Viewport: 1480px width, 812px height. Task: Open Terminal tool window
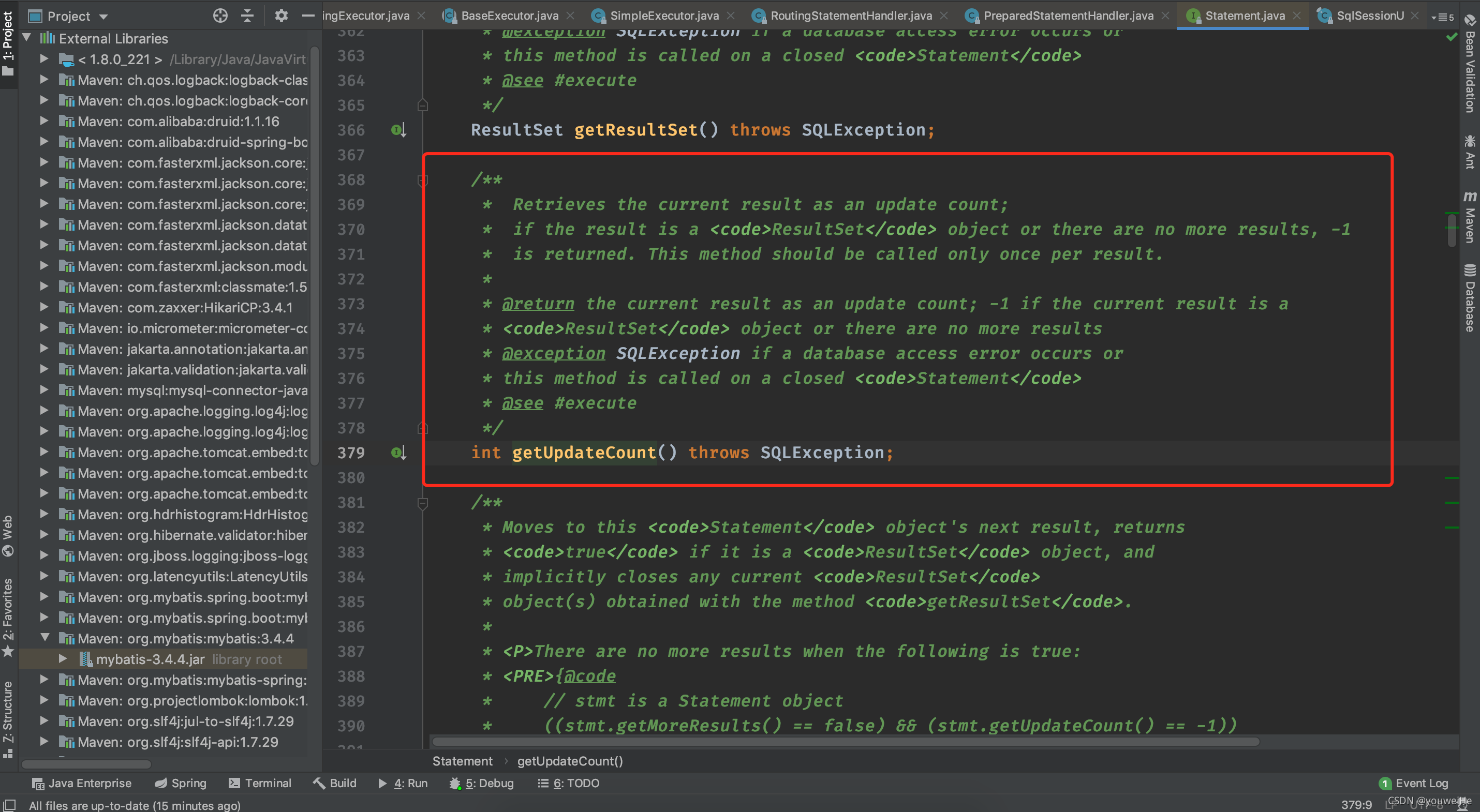click(260, 783)
